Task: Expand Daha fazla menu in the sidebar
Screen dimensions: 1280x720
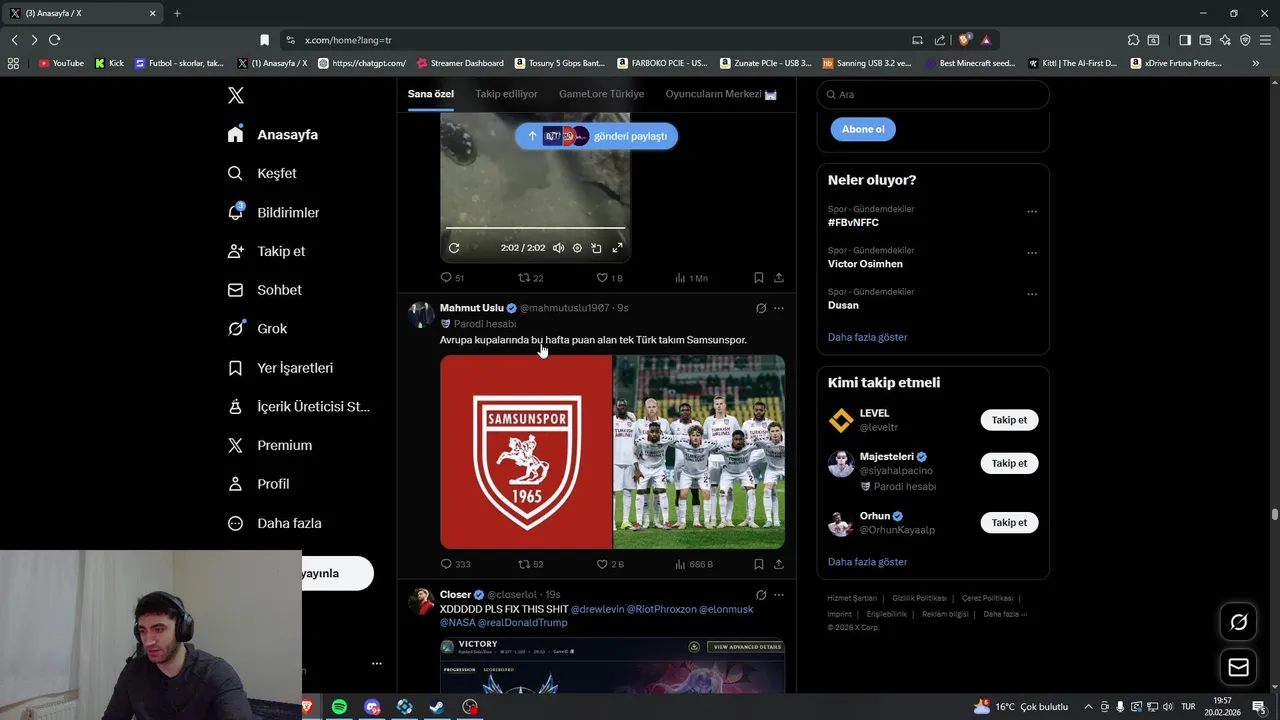Action: point(274,523)
